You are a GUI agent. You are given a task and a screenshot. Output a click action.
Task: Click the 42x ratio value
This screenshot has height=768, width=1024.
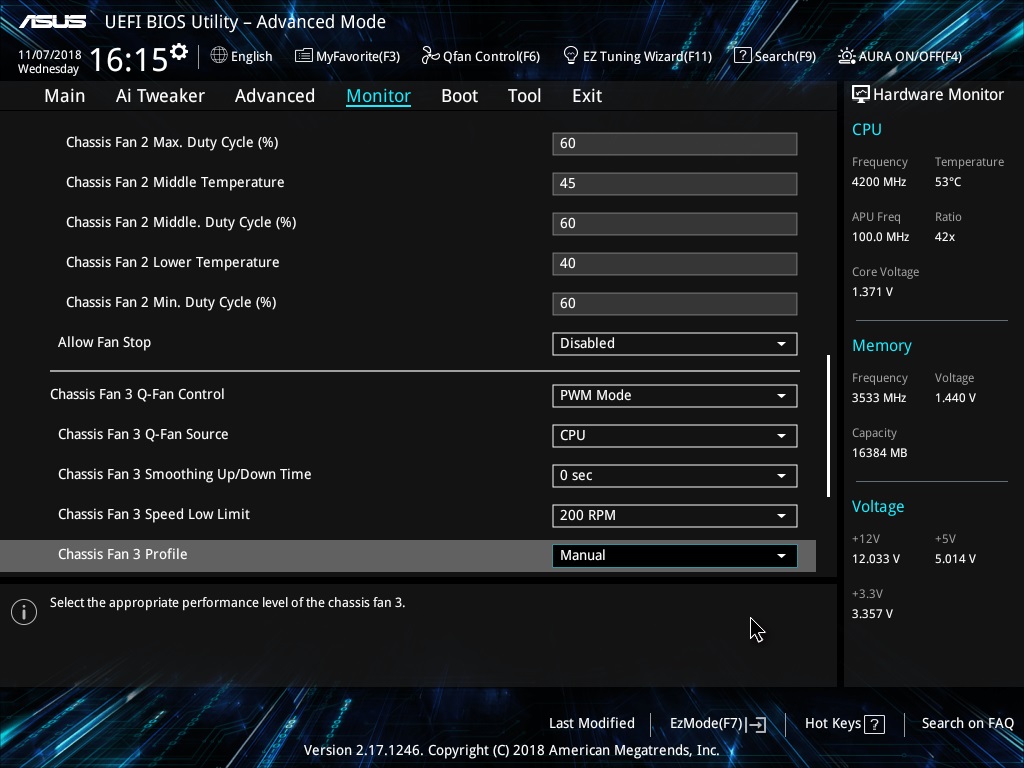tap(945, 237)
